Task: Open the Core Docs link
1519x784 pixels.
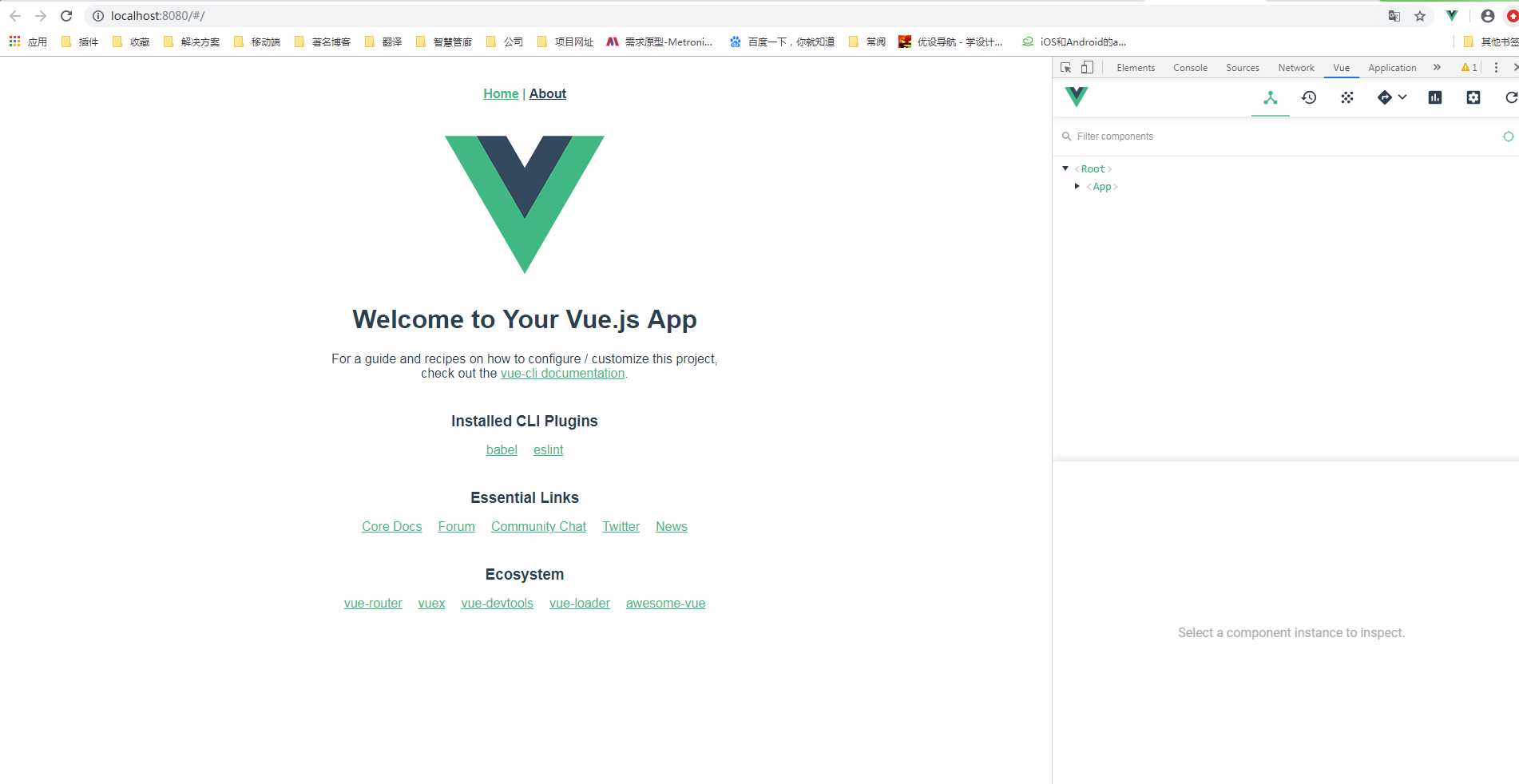Action: (391, 526)
